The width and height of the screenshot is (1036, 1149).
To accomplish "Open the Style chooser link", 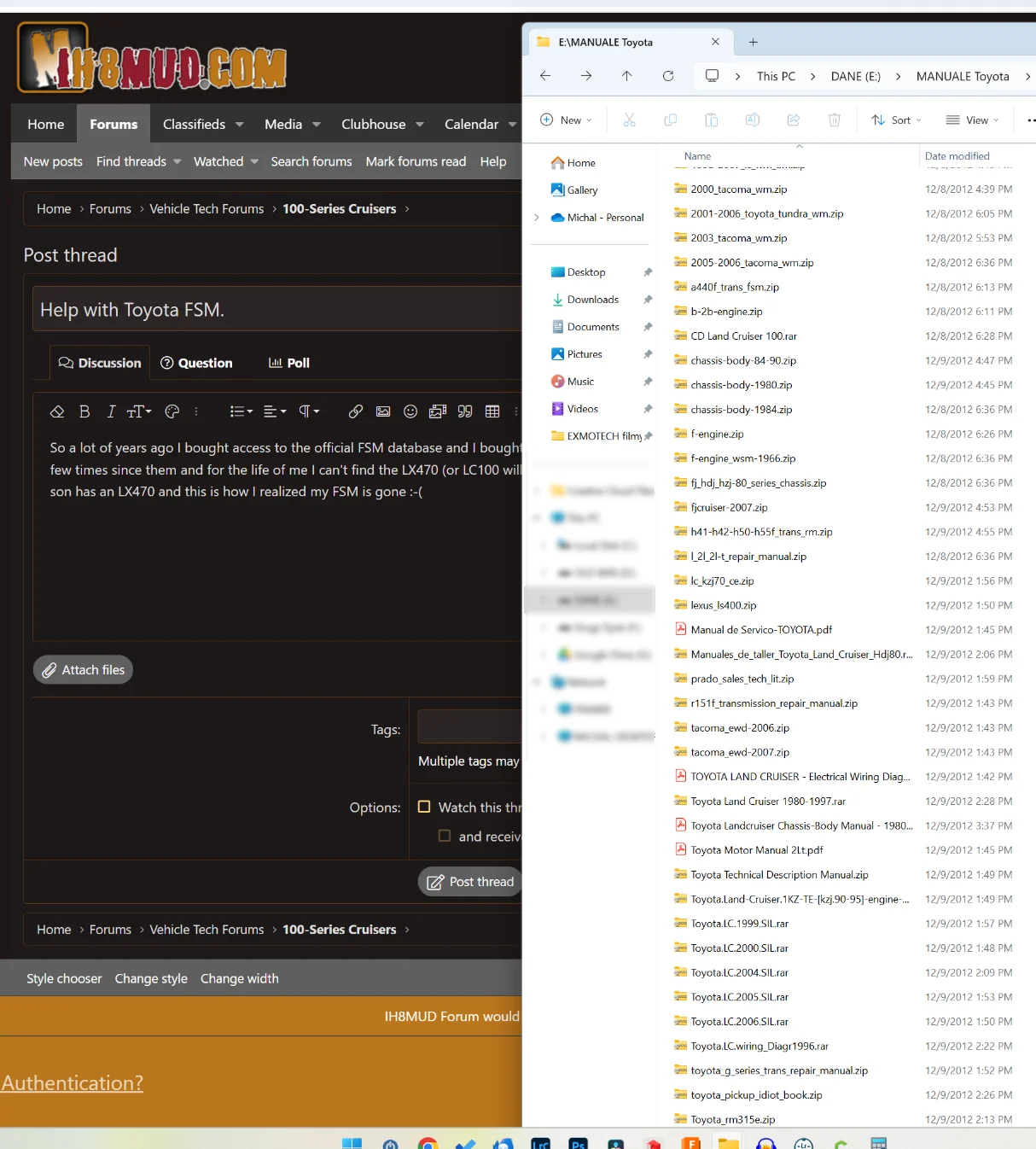I will coord(64,978).
